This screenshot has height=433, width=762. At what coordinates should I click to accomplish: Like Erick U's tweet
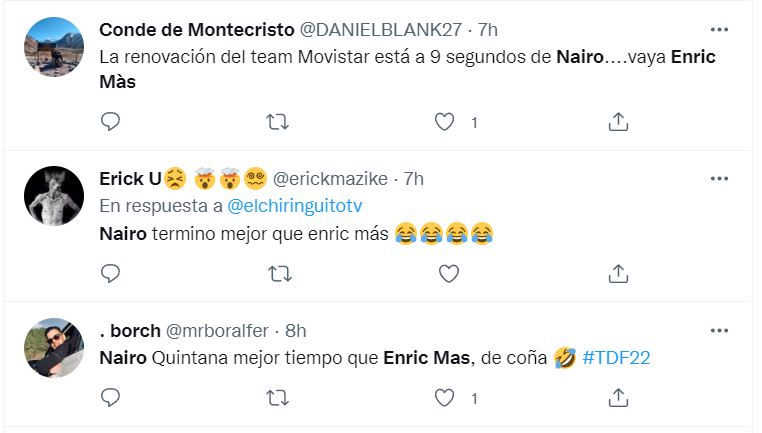(x=449, y=272)
